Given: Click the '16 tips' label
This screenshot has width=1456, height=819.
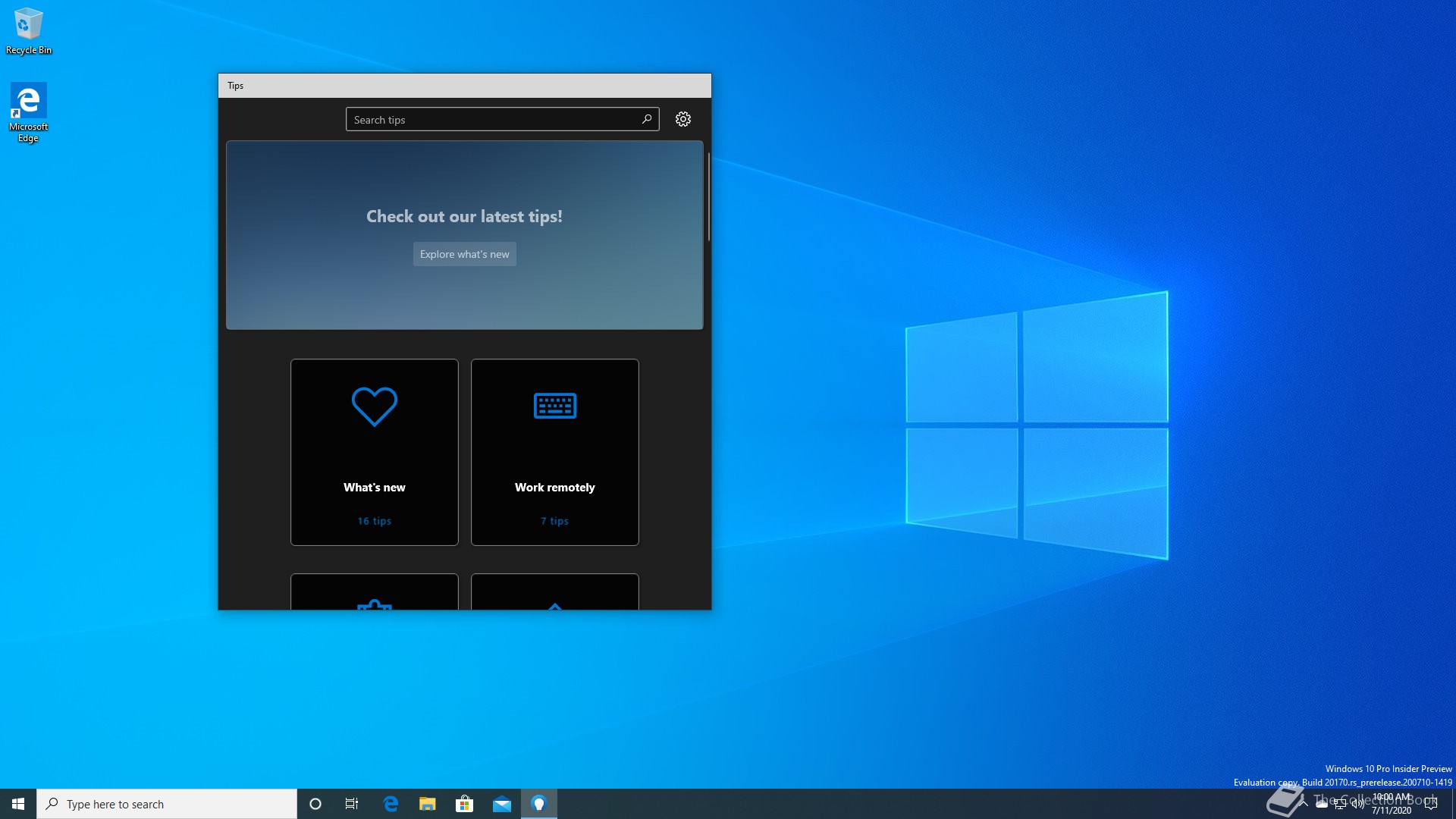Looking at the screenshot, I should 375,521.
